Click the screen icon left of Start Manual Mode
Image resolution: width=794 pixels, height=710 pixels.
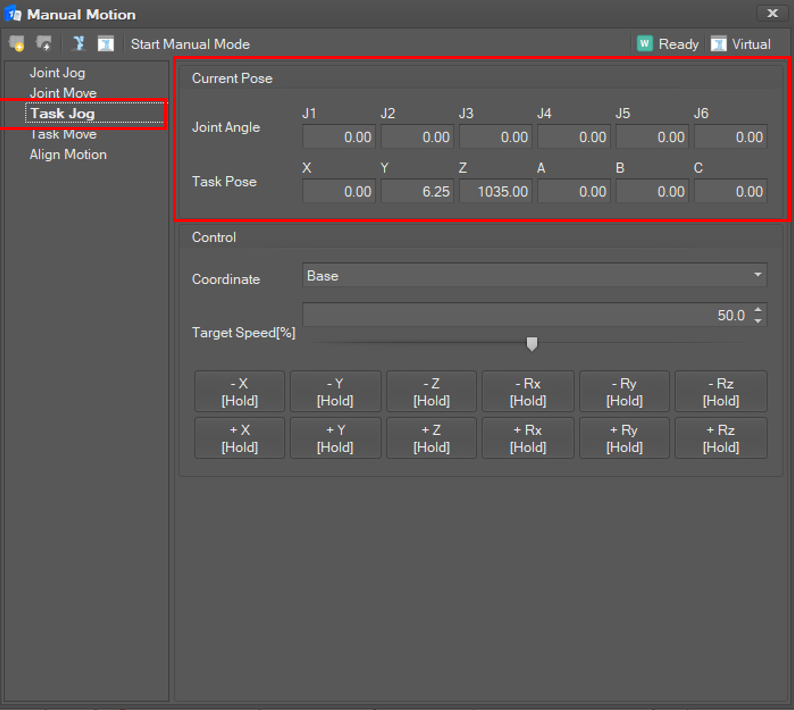[x=105, y=44]
